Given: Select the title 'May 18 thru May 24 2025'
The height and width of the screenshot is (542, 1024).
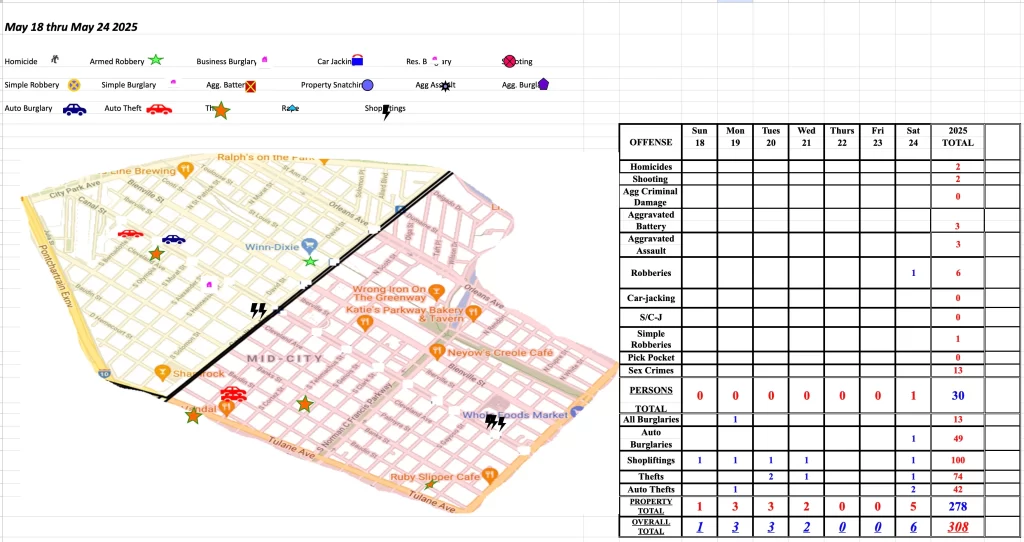Looking at the screenshot, I should [71, 27].
